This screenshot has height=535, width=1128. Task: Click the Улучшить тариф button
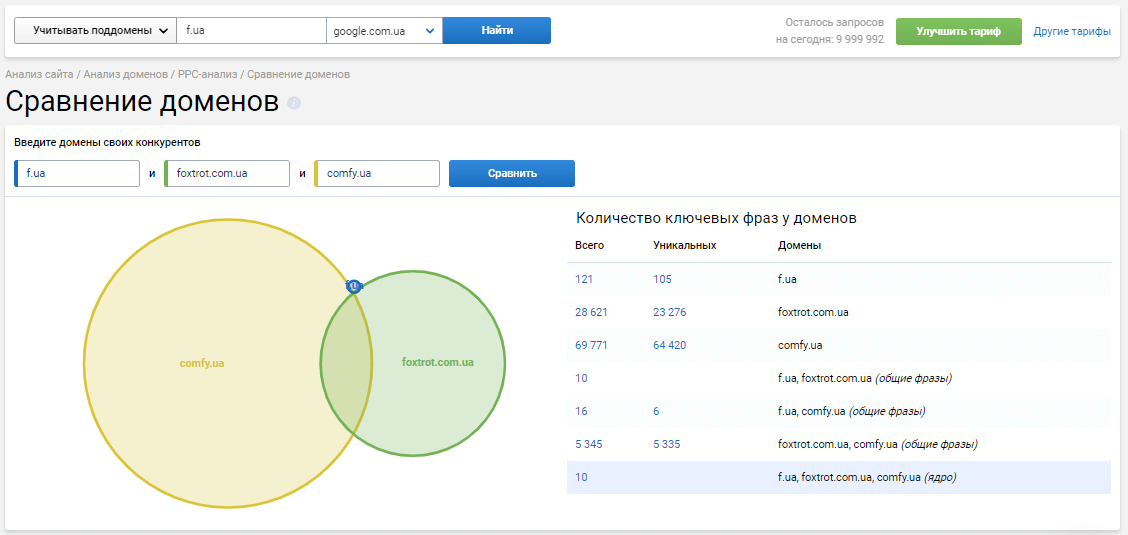click(x=958, y=32)
